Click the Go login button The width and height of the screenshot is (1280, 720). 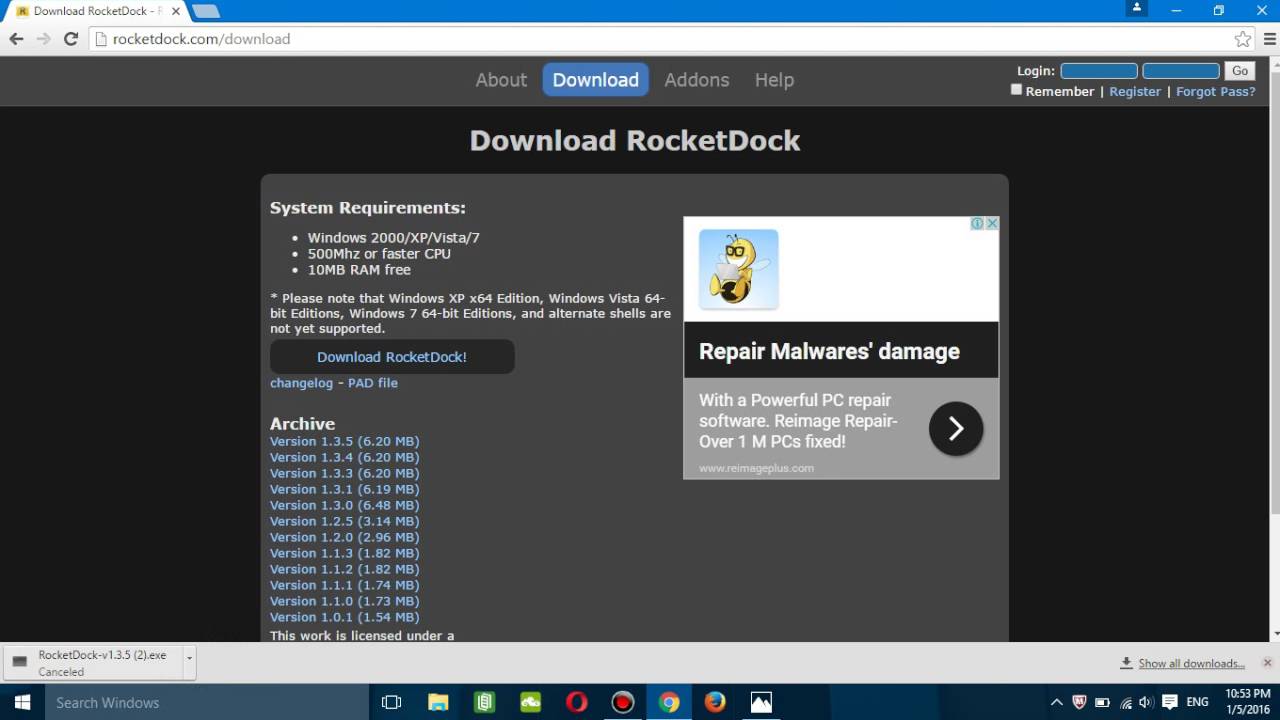(1240, 71)
